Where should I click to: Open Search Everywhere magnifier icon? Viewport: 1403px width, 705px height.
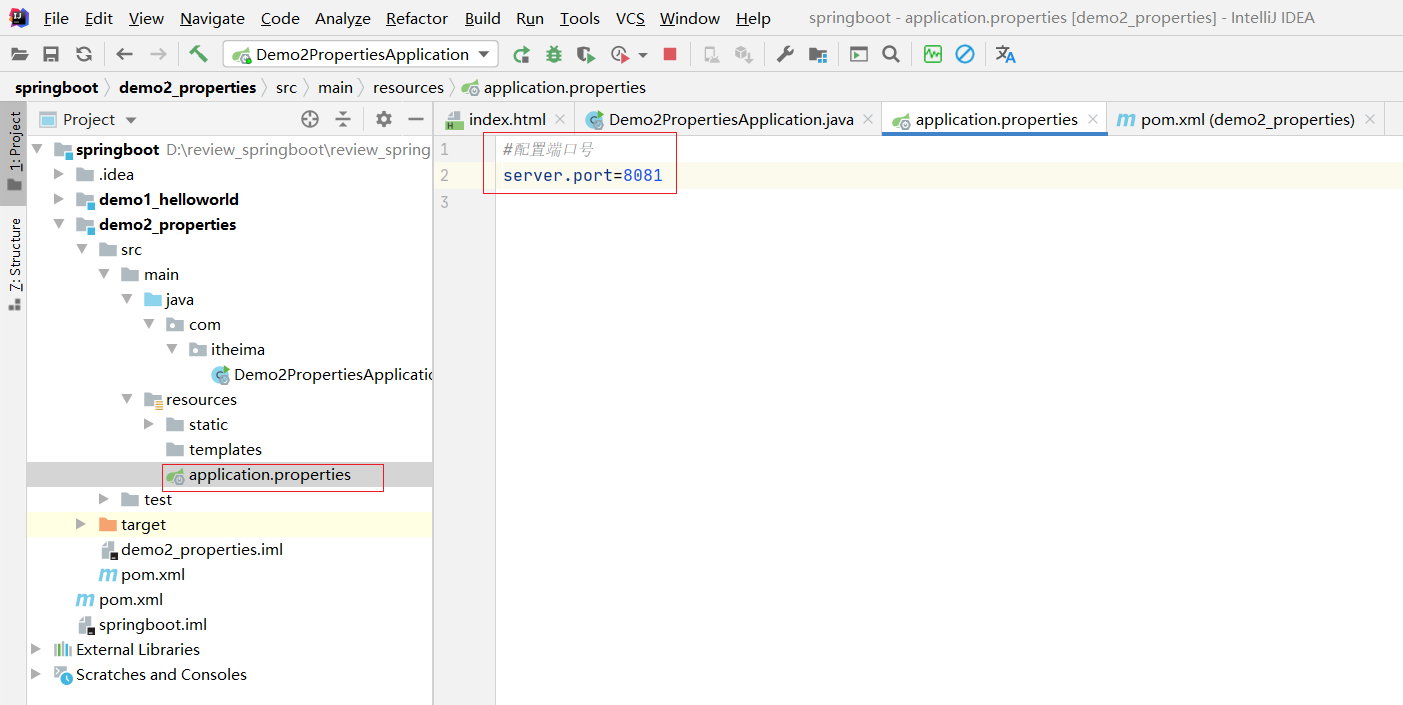coord(891,54)
